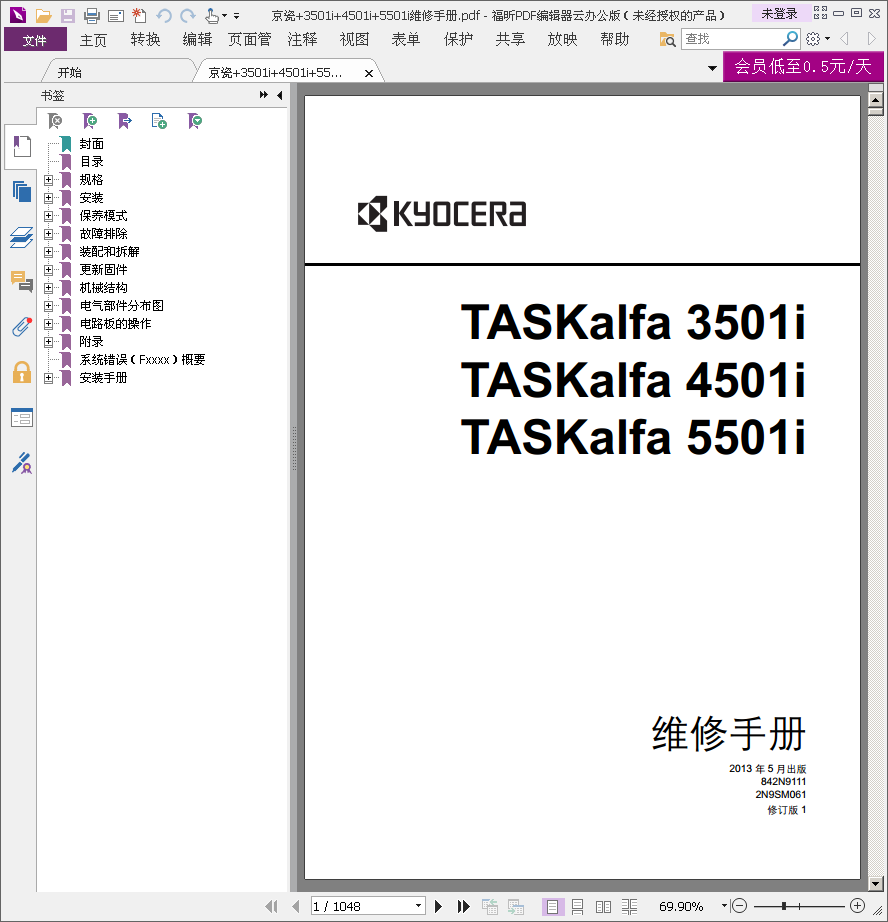Screen dimensions: 888x922
Task: Enable continuous page view mode
Action: coord(577,907)
